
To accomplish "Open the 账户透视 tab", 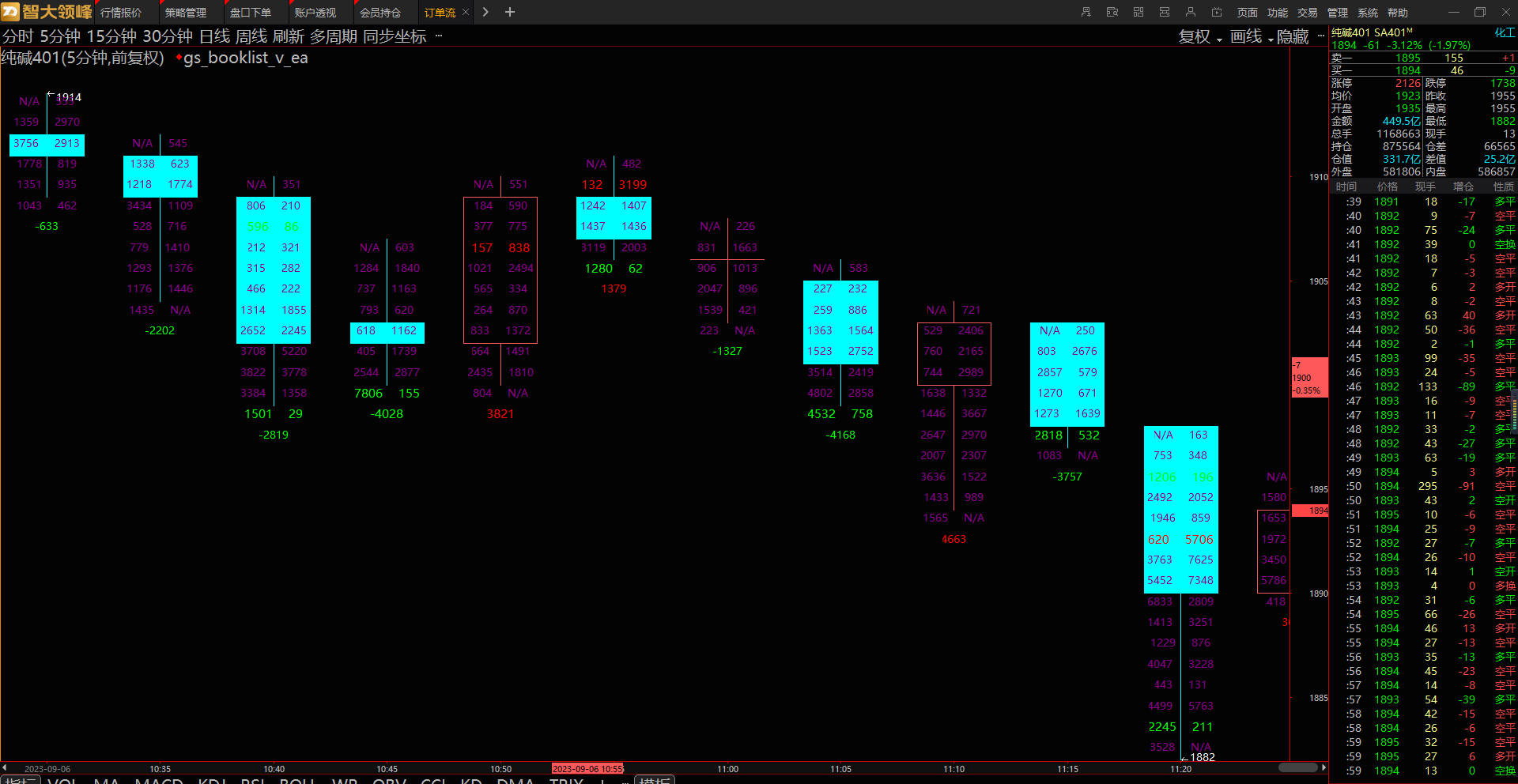I will click(x=315, y=13).
